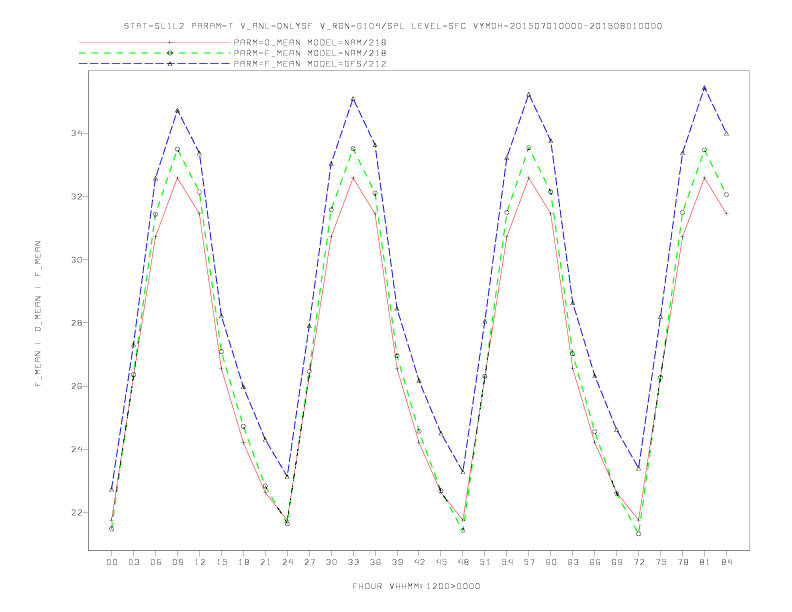This screenshot has width=792, height=612.
Task: Click x-axis tick label 69
Action: (x=617, y=562)
